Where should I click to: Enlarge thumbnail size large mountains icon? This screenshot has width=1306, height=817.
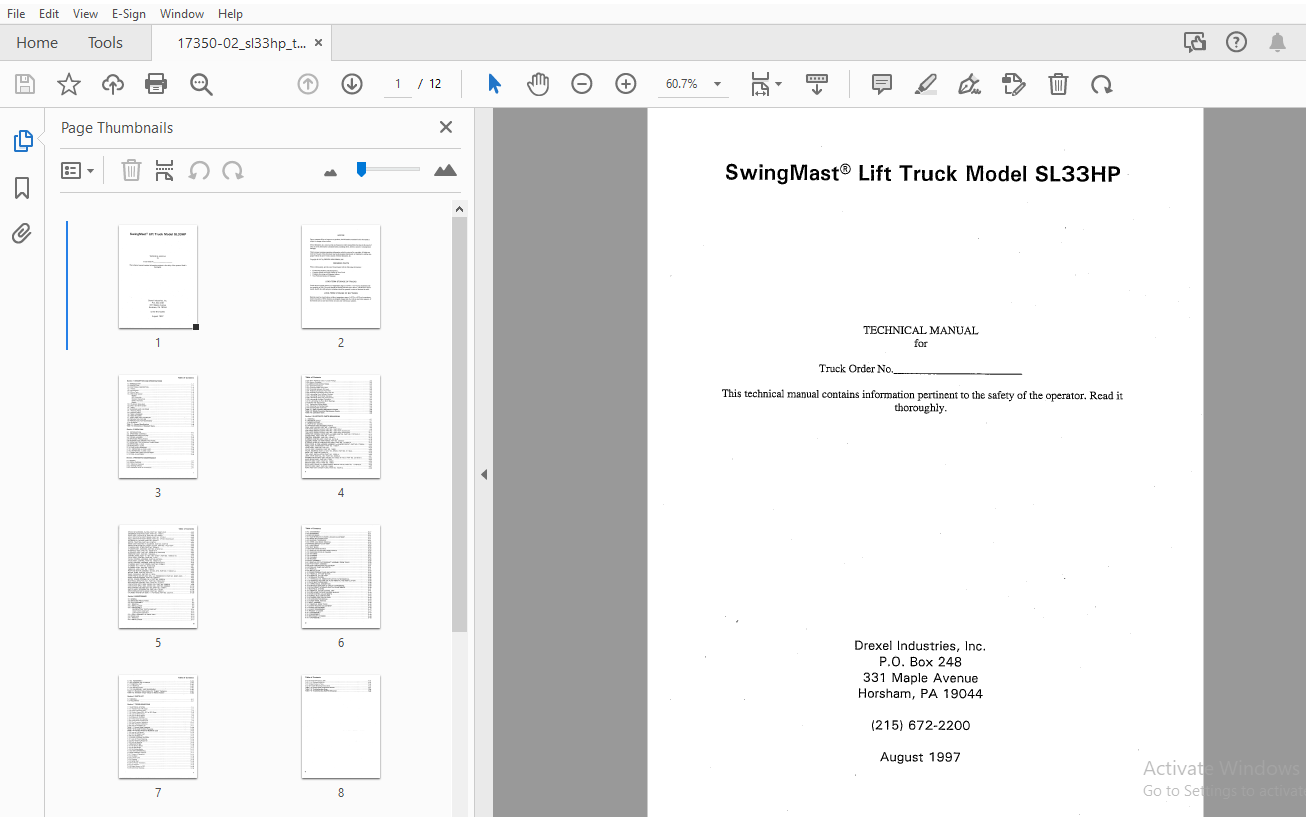445,170
